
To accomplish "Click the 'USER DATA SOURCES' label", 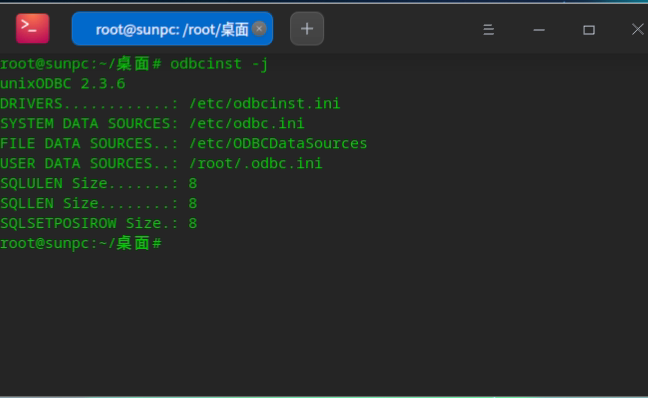I will pos(76,163).
